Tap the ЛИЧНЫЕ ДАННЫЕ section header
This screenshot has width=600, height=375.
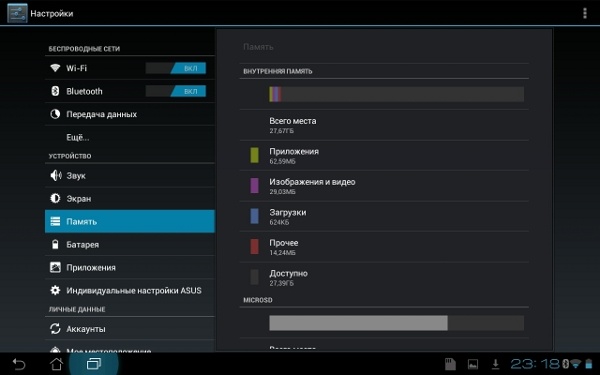(77, 309)
